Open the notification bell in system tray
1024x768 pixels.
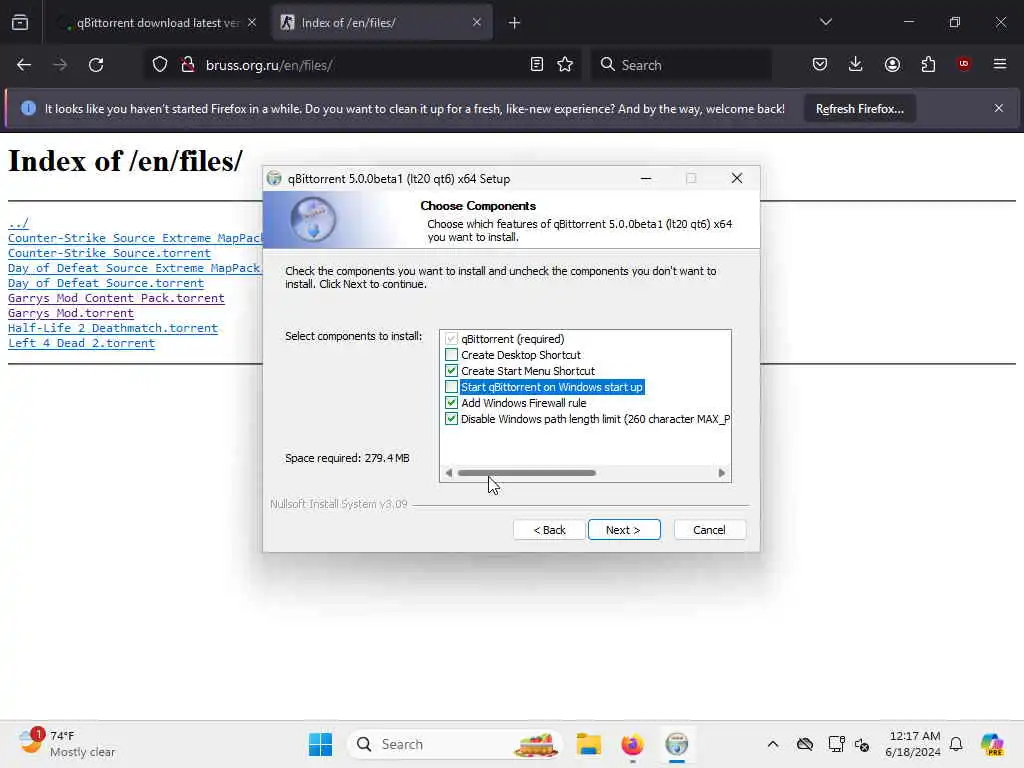coord(956,744)
